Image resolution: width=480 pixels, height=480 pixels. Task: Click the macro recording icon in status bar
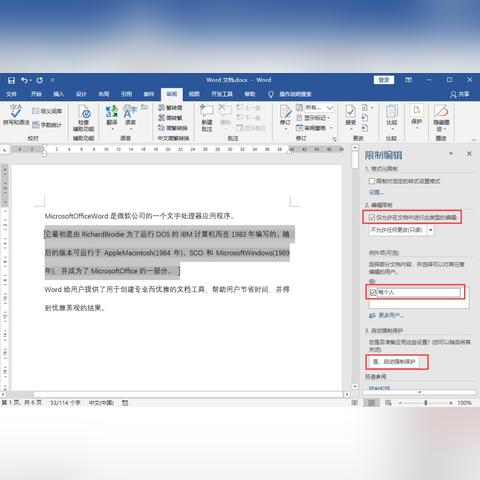click(x=125, y=403)
